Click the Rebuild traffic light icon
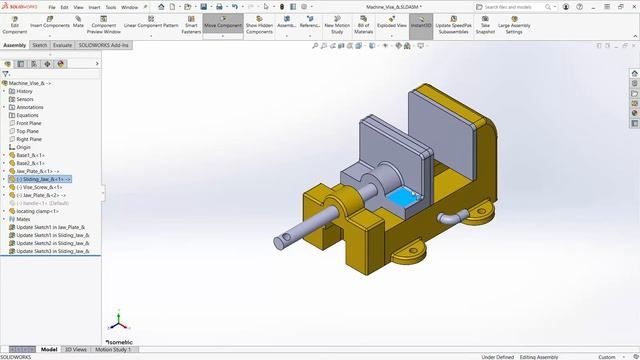The width and height of the screenshot is (640, 360). (282, 7)
